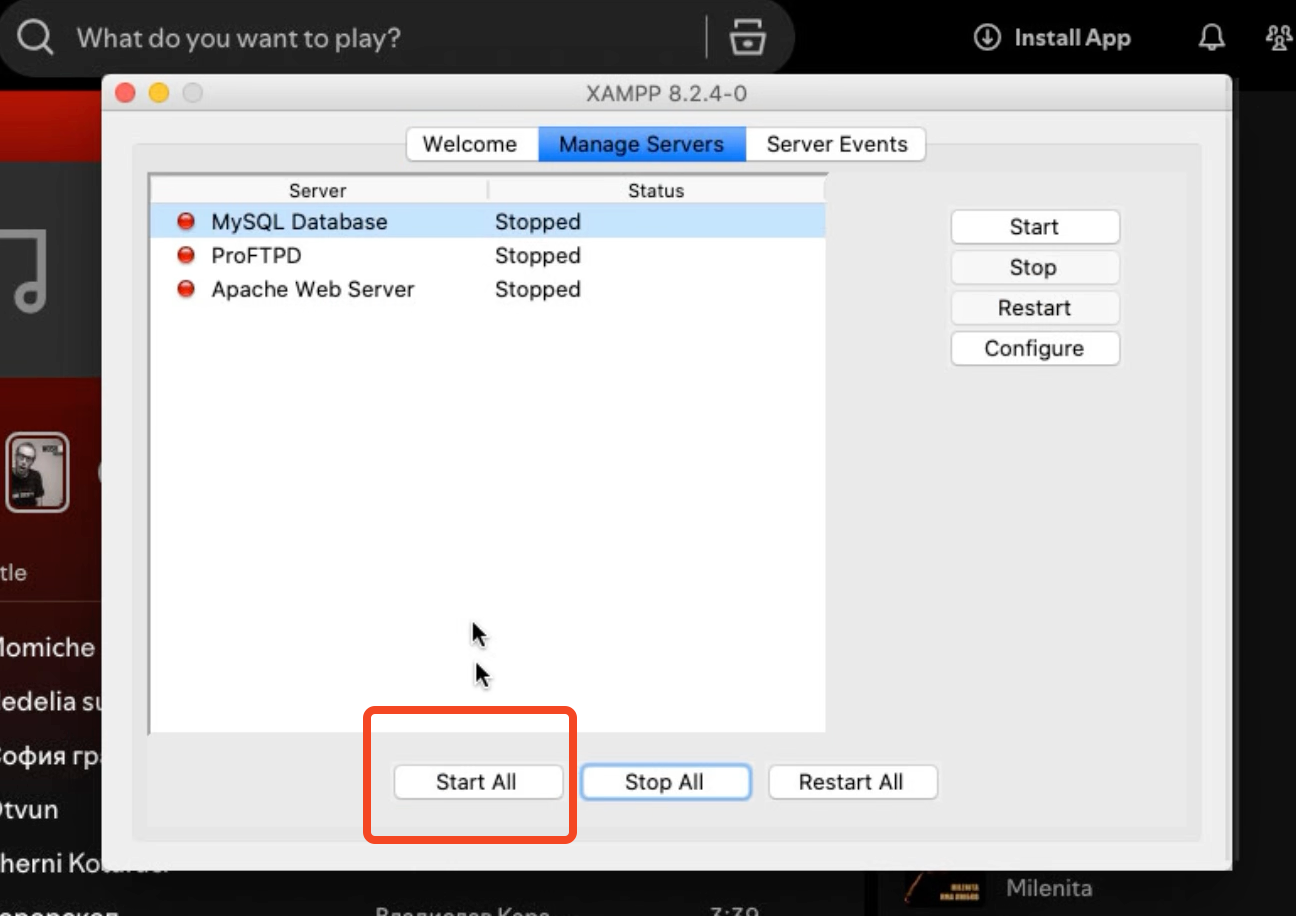Click the red status icon for ProFTPD

(185, 255)
